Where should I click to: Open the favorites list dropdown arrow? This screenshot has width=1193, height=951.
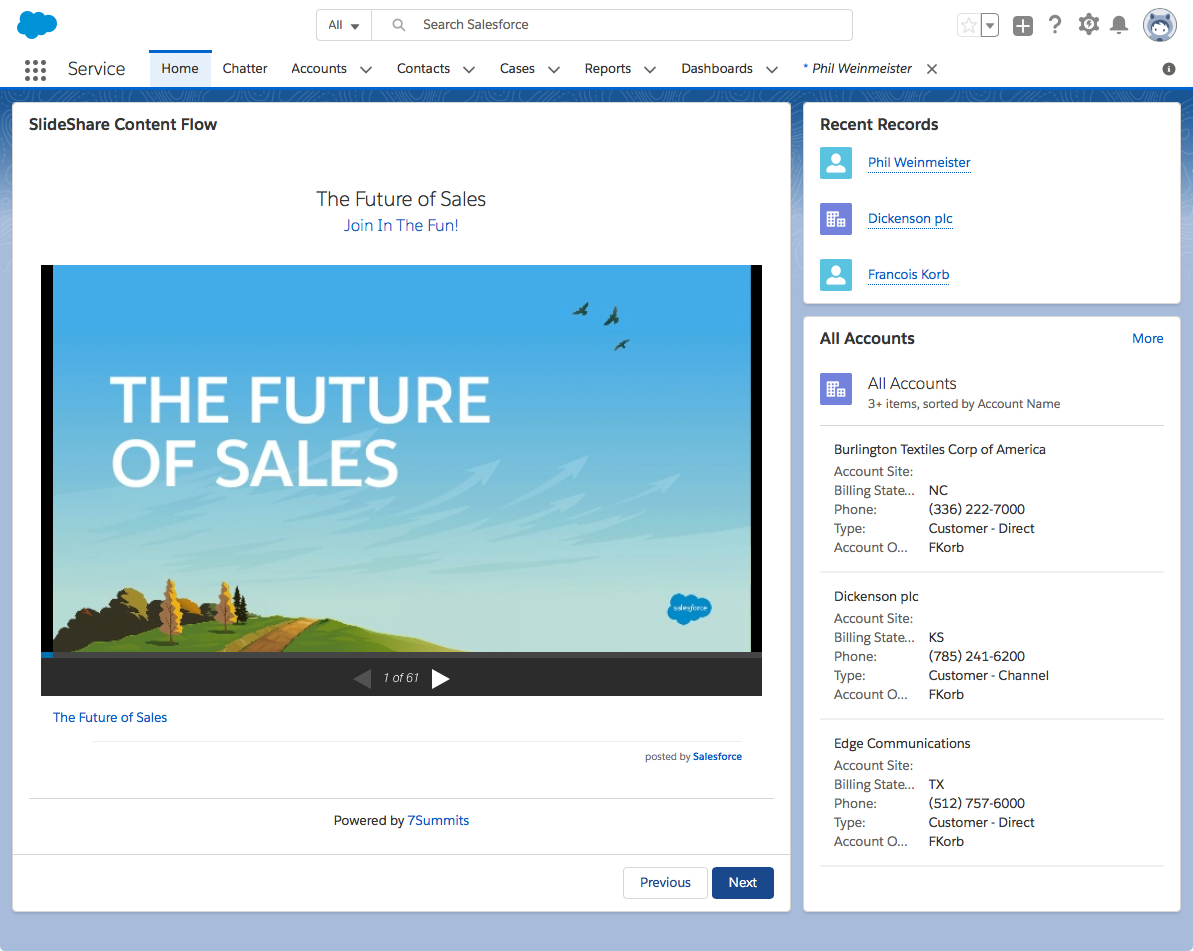(989, 25)
